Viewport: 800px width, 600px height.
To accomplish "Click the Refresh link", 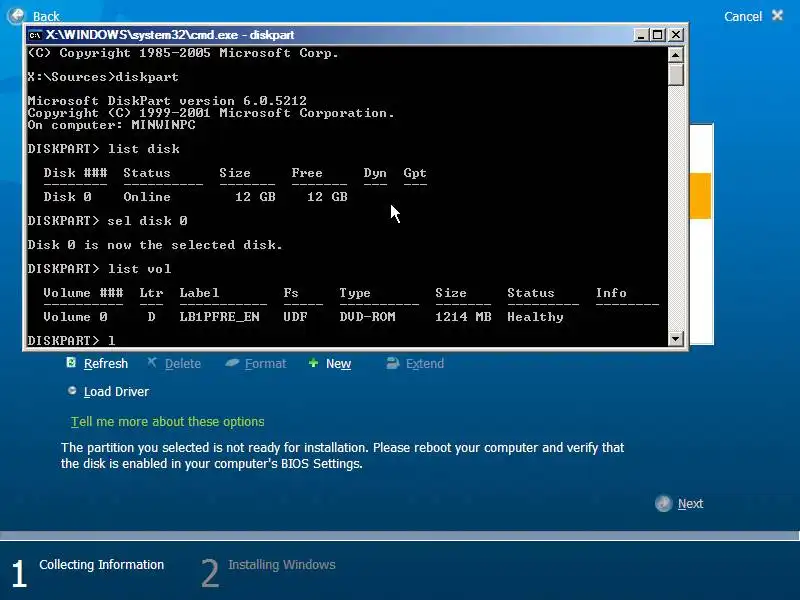I will point(106,364).
